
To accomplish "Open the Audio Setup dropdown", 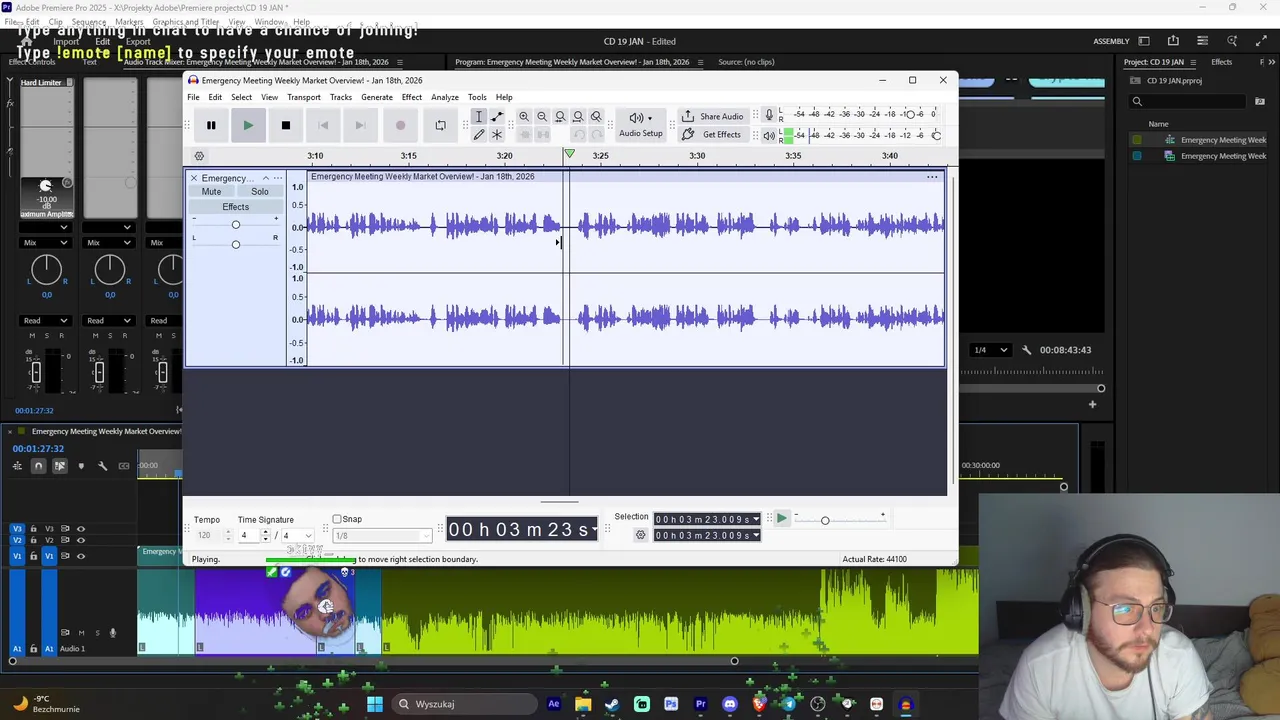I will (x=640, y=125).
